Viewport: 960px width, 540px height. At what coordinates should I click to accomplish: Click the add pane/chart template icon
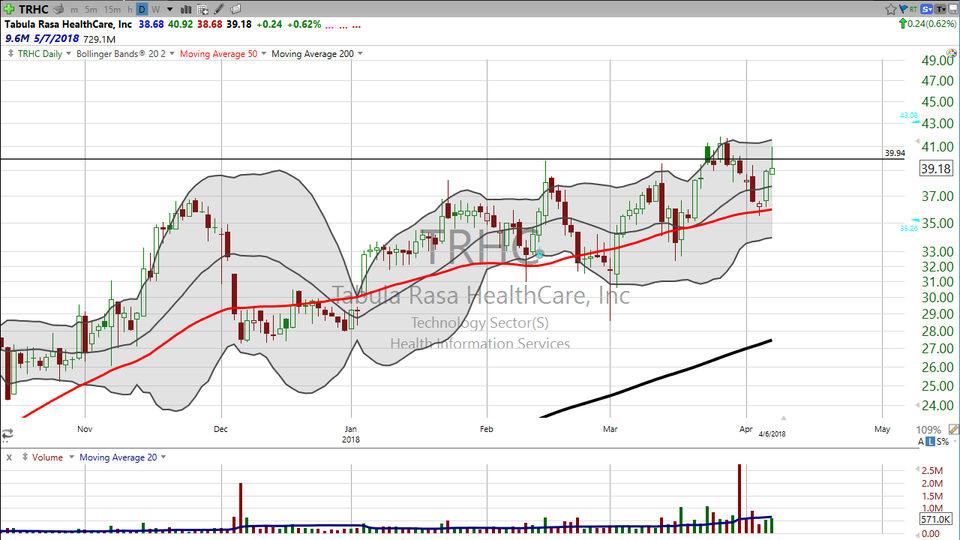[x=203, y=9]
